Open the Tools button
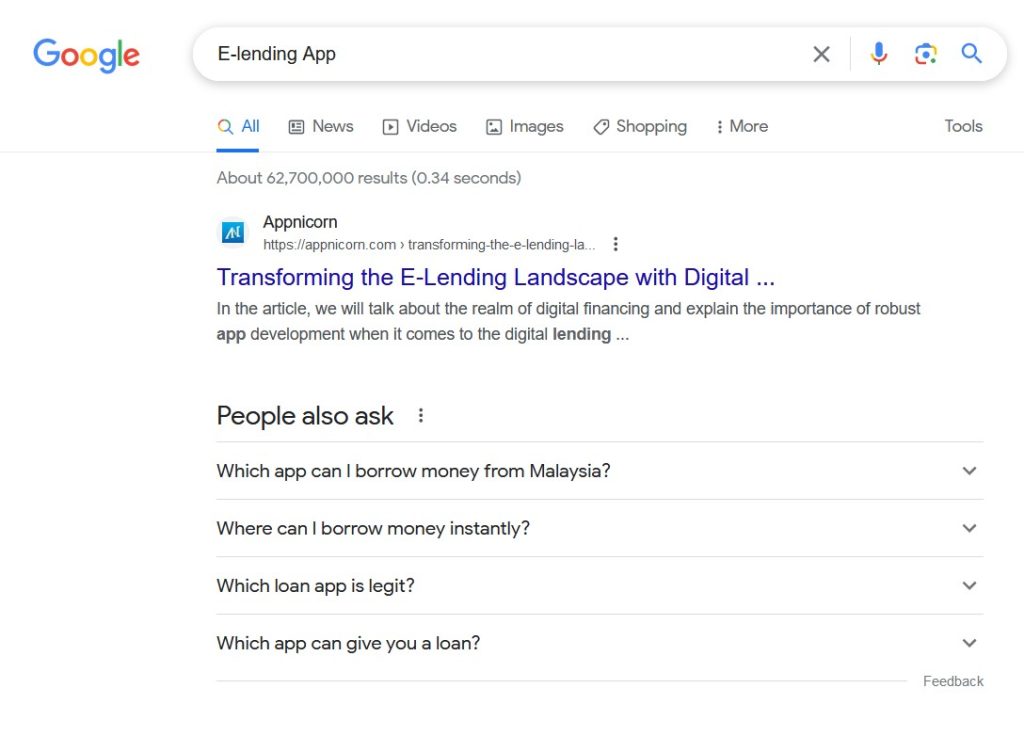1024x736 pixels. [963, 127]
